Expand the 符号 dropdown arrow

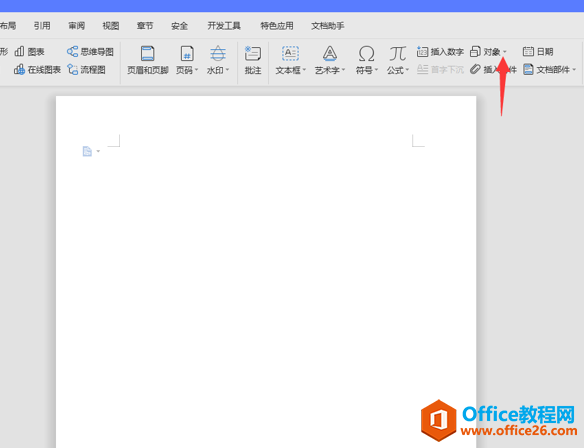(377, 70)
